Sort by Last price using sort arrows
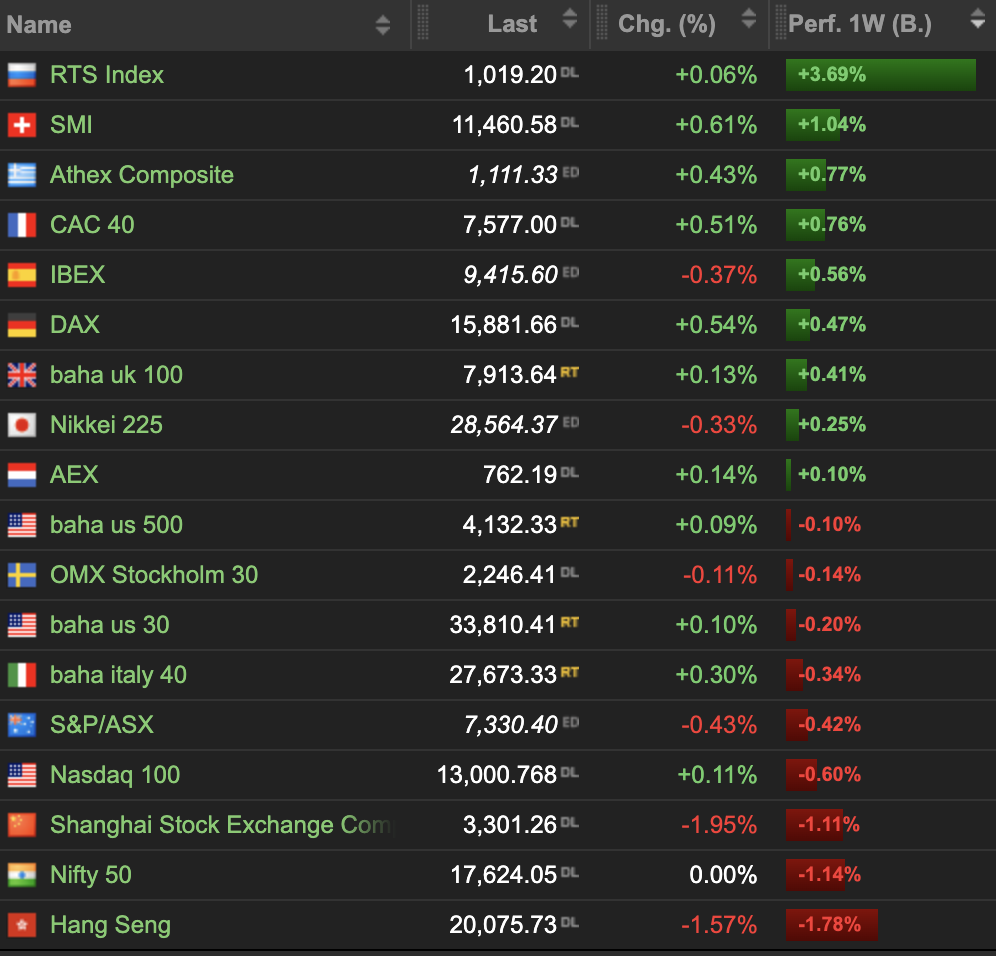The width and height of the screenshot is (996, 956). 570,20
